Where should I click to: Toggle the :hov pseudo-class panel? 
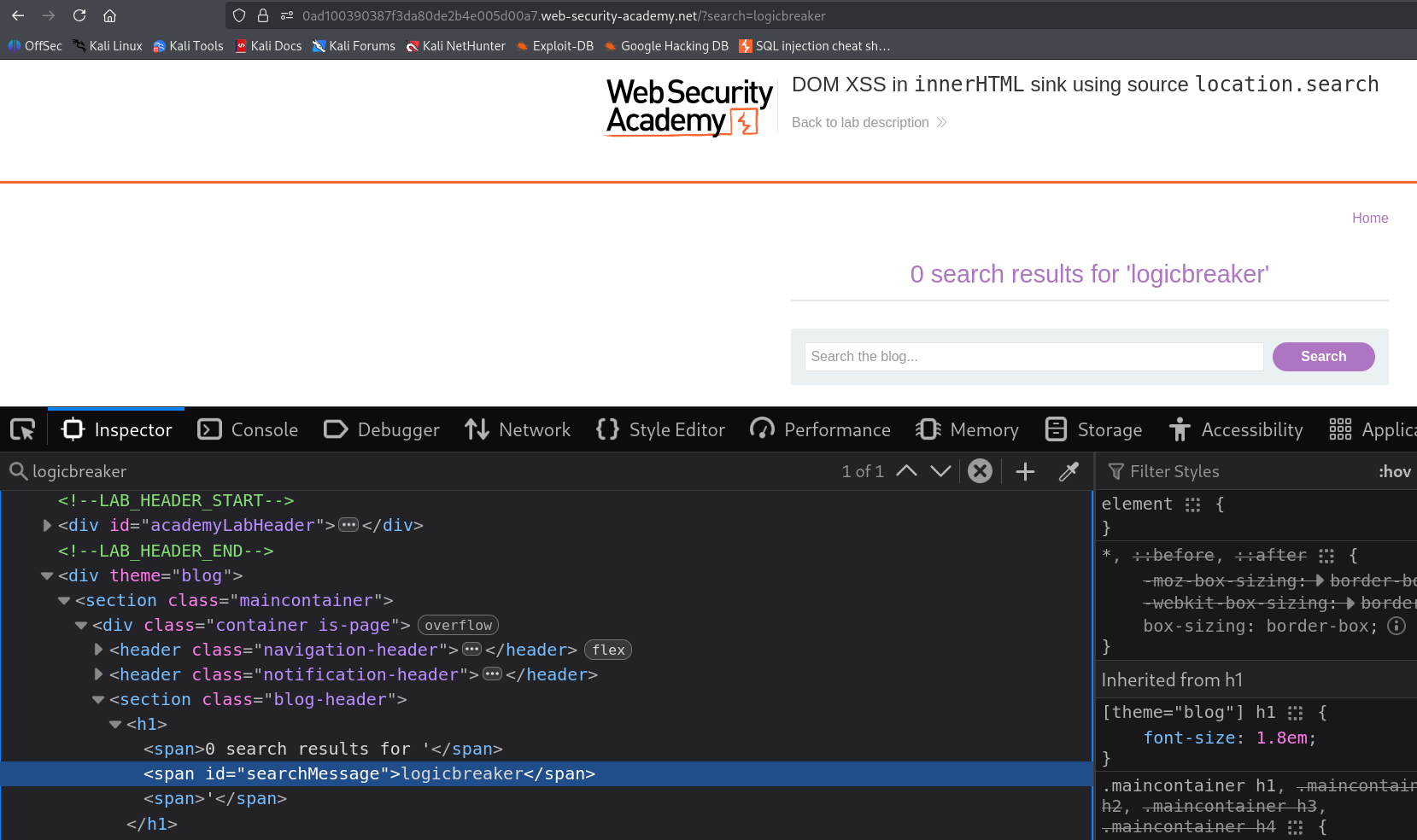click(x=1394, y=471)
